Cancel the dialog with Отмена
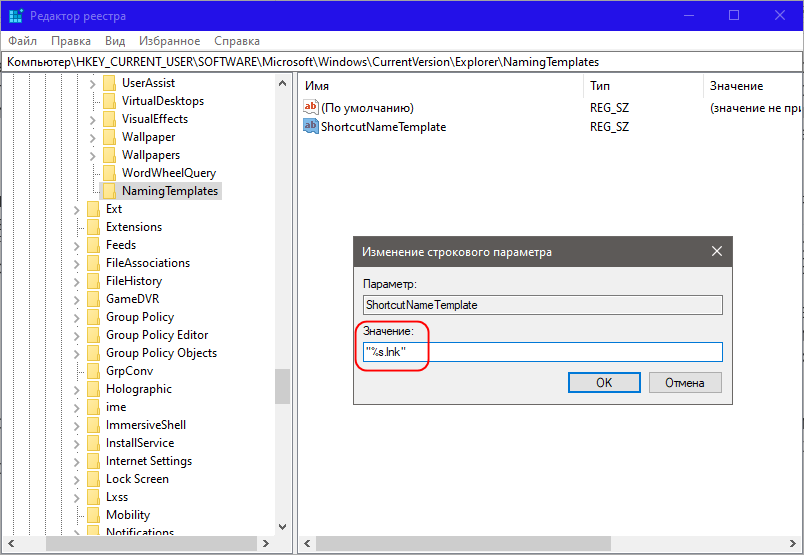 (685, 383)
